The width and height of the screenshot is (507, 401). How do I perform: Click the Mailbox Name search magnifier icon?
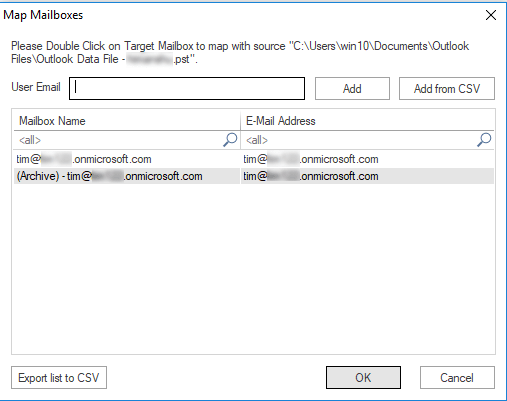[x=230, y=140]
